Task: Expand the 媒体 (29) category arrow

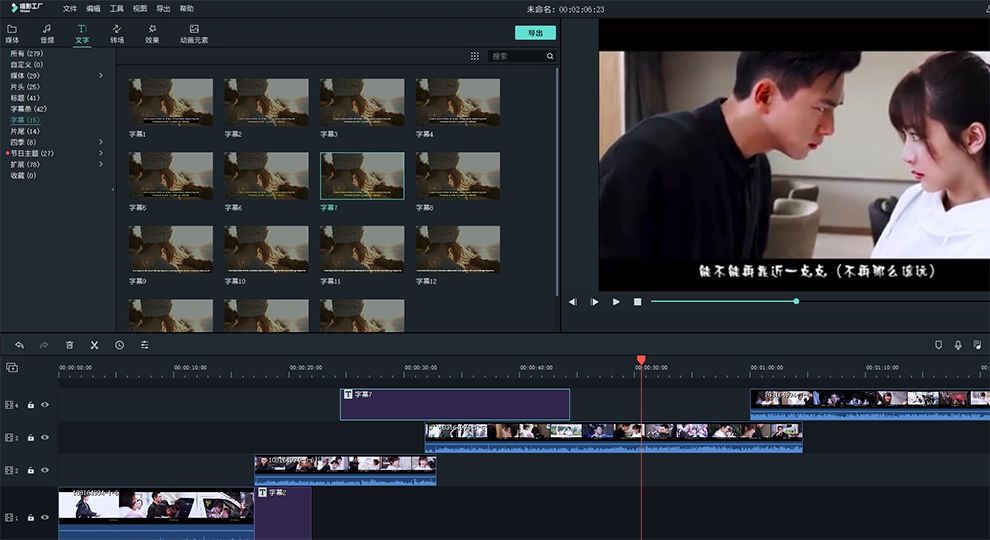Action: point(100,76)
